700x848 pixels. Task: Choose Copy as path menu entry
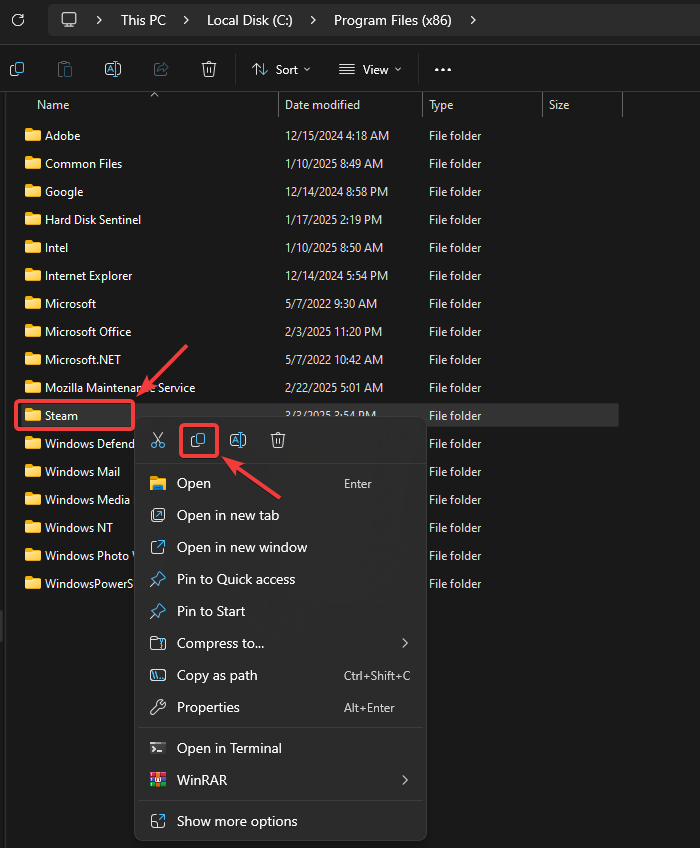[x=217, y=675]
